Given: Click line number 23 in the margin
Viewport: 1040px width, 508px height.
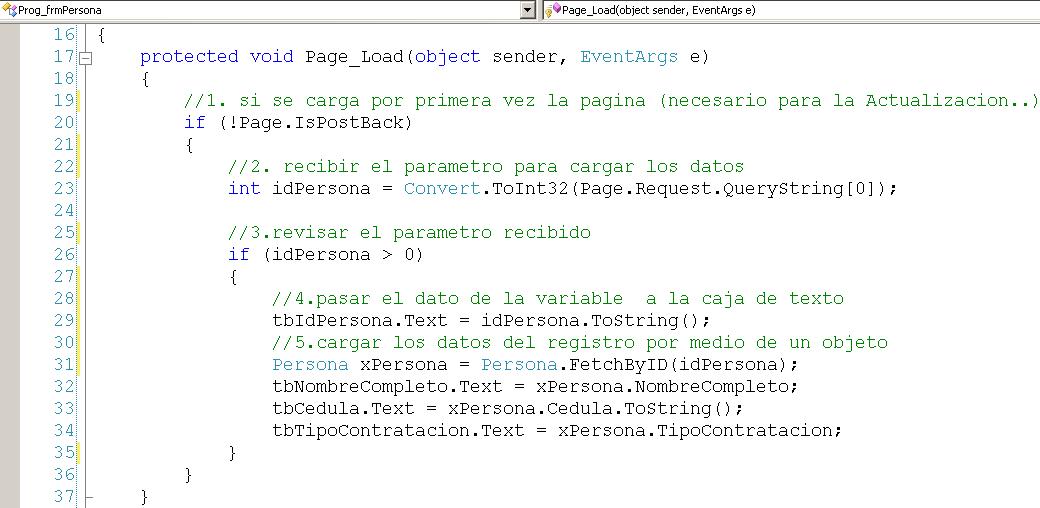Looking at the screenshot, I should coord(64,188).
